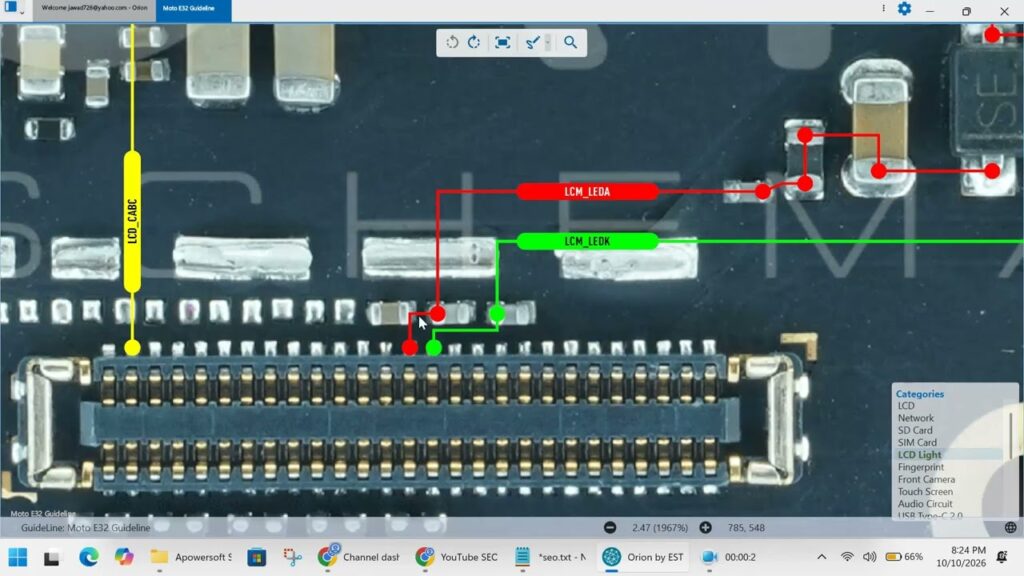
Task: Click the green LCM_LEDK connector pin dot
Action: point(434,347)
